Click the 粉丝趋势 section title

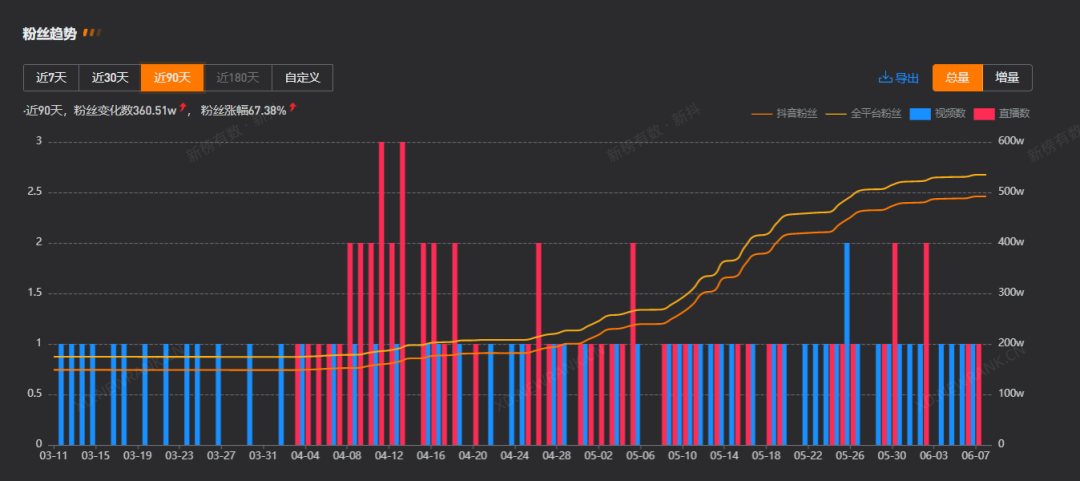tap(49, 33)
